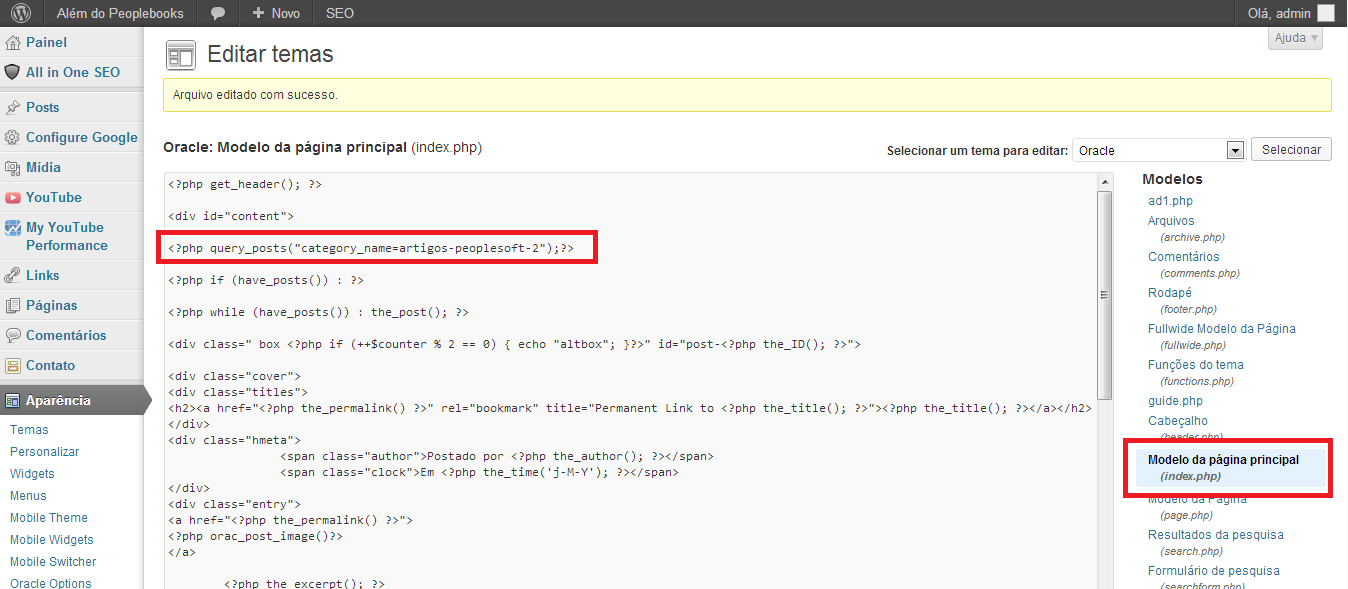
Task: Open the Mídia media icon
Action: (12, 168)
